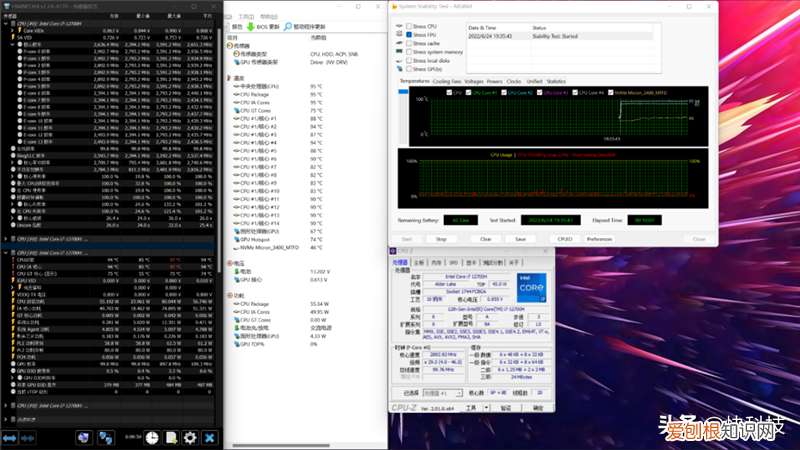Click the clock icon in HWiNFO bottom bar

pyautogui.click(x=151, y=438)
